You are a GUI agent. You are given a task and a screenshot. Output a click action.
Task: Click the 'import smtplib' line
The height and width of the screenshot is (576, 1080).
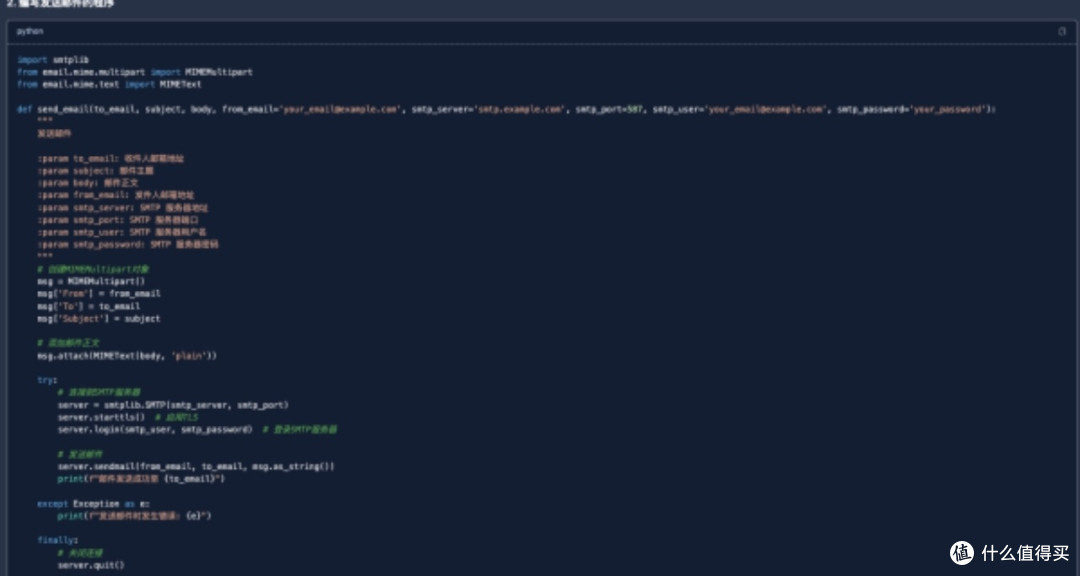pyautogui.click(x=53, y=60)
